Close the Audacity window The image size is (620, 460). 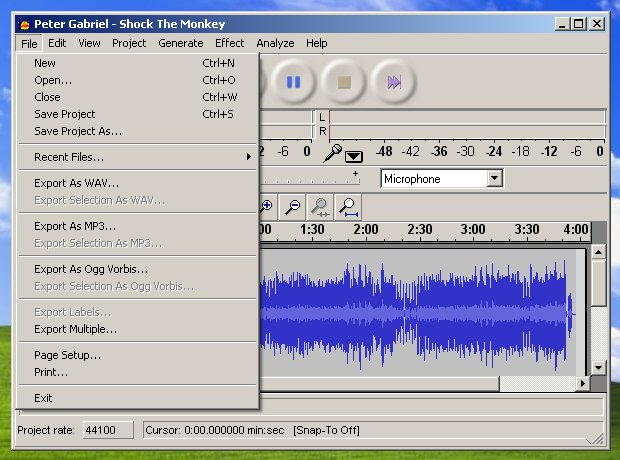597,24
